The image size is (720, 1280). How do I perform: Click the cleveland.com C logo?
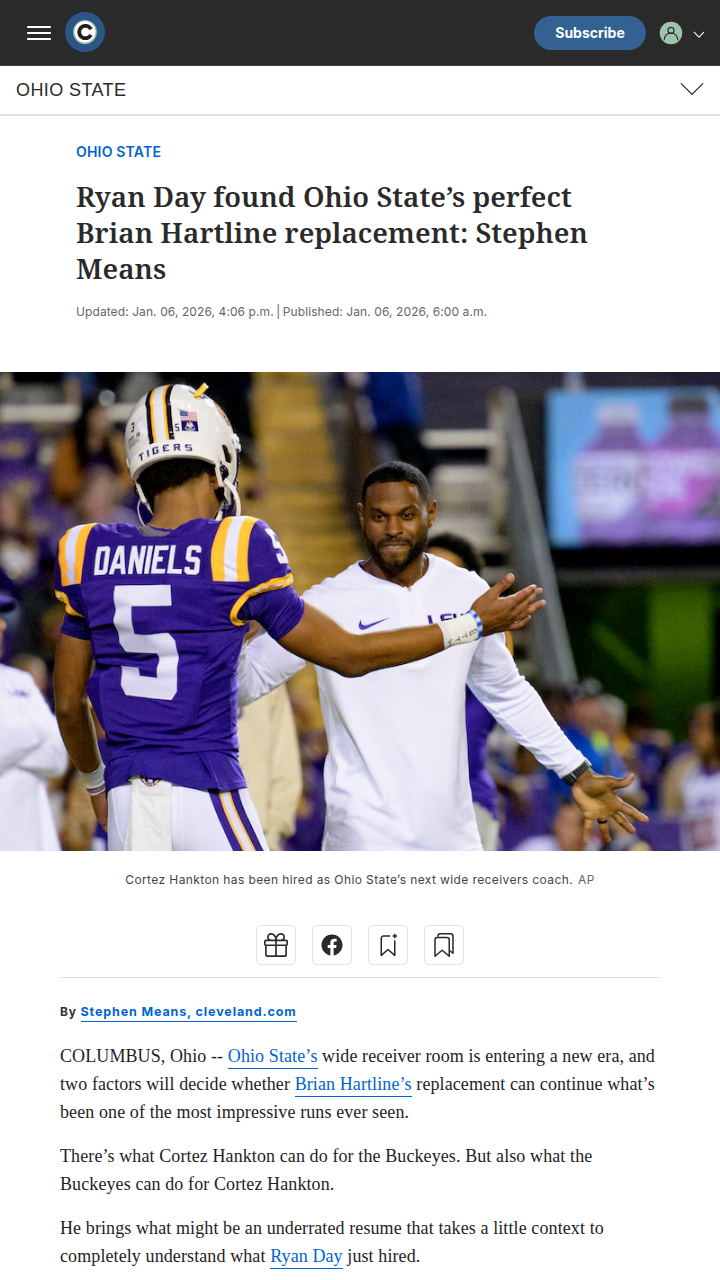[85, 33]
